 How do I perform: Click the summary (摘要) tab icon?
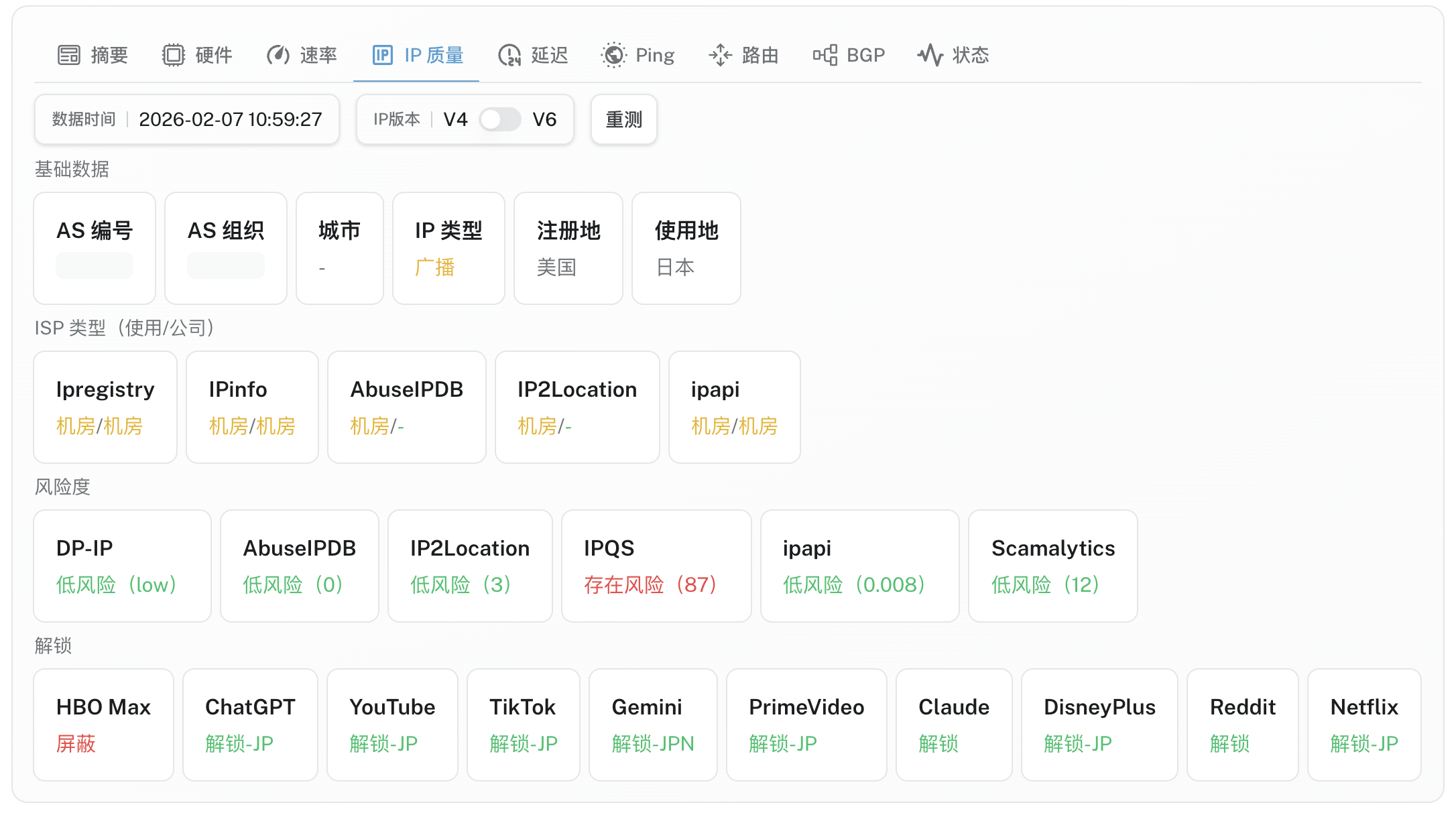68,55
